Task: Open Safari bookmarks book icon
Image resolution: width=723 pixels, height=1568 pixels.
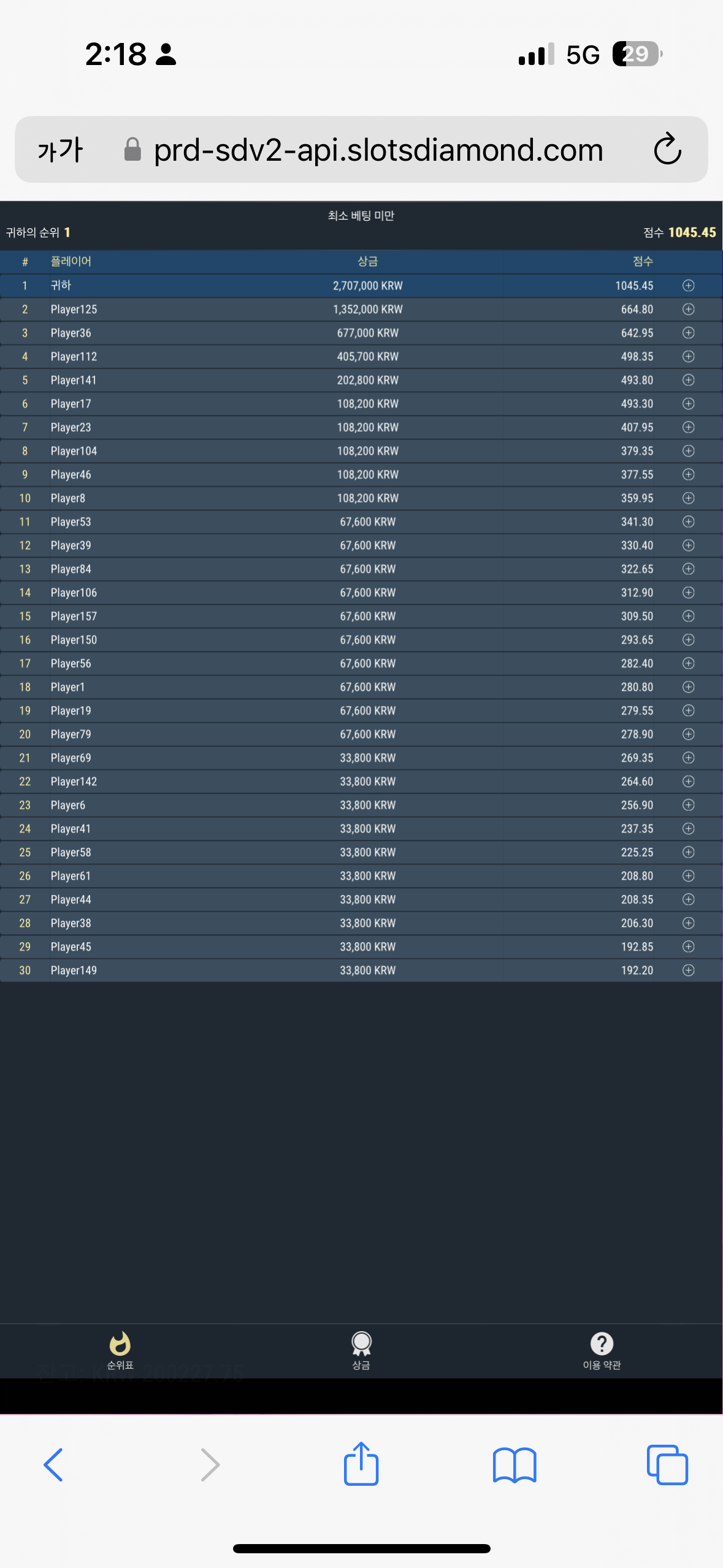Action: click(x=515, y=1465)
